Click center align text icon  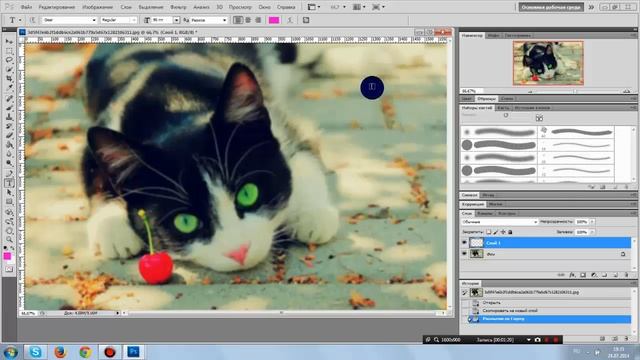click(248, 20)
